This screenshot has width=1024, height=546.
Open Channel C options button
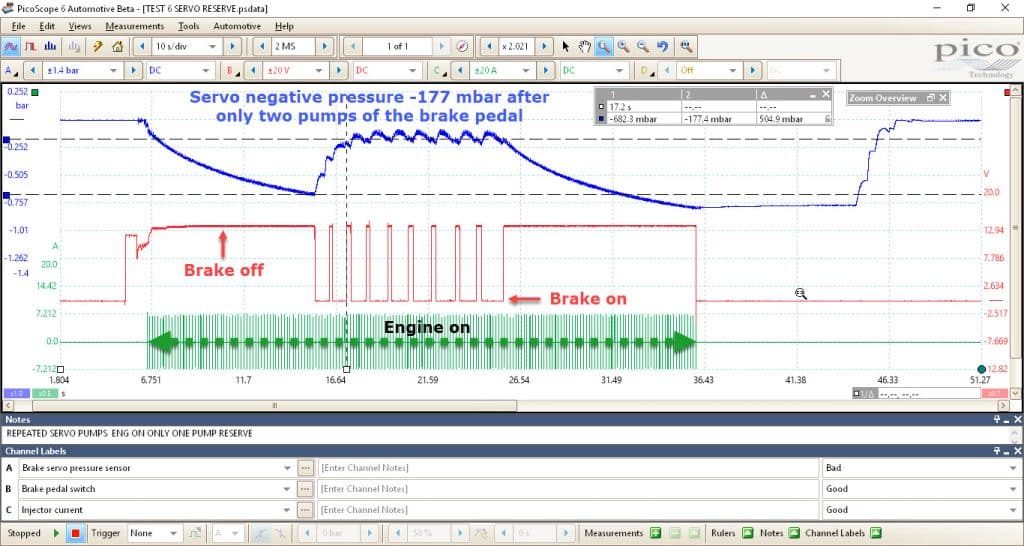click(x=438, y=71)
